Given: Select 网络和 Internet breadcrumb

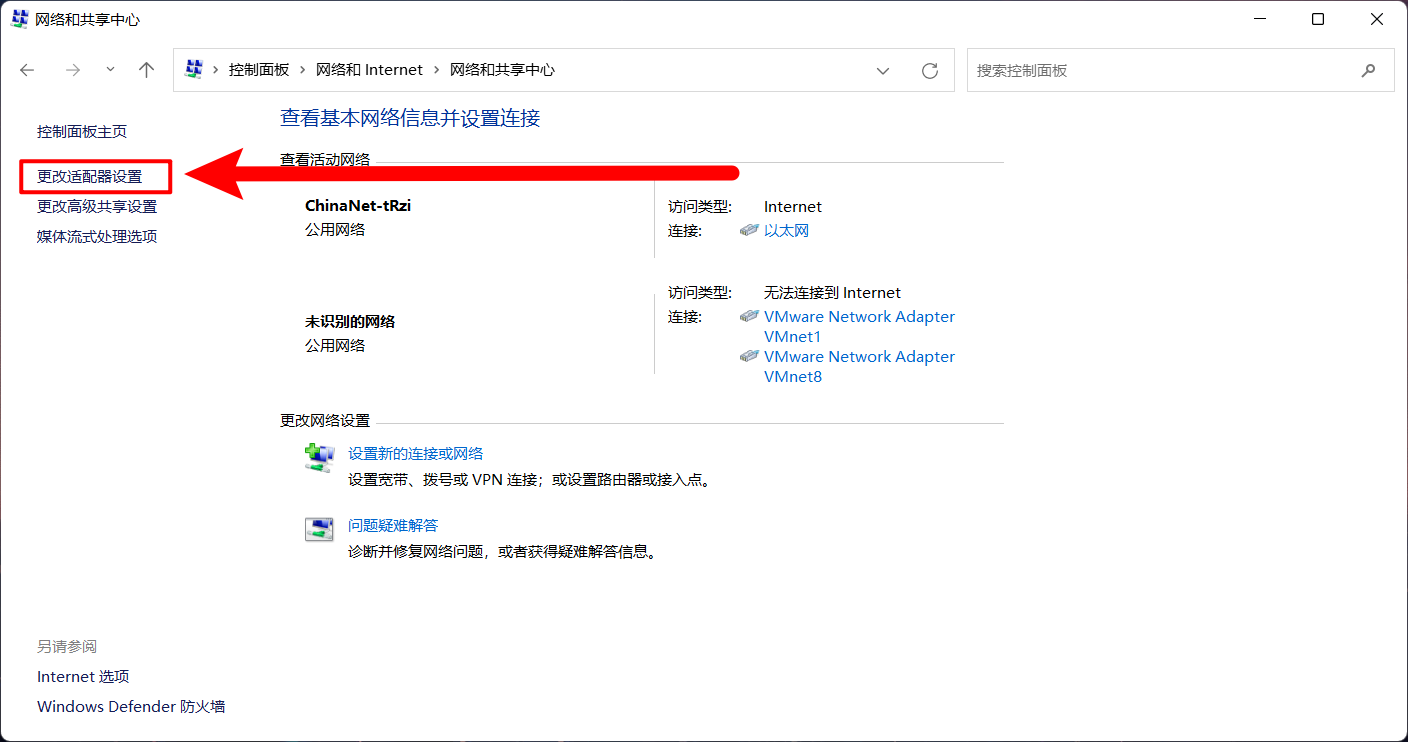Looking at the screenshot, I should [x=369, y=70].
